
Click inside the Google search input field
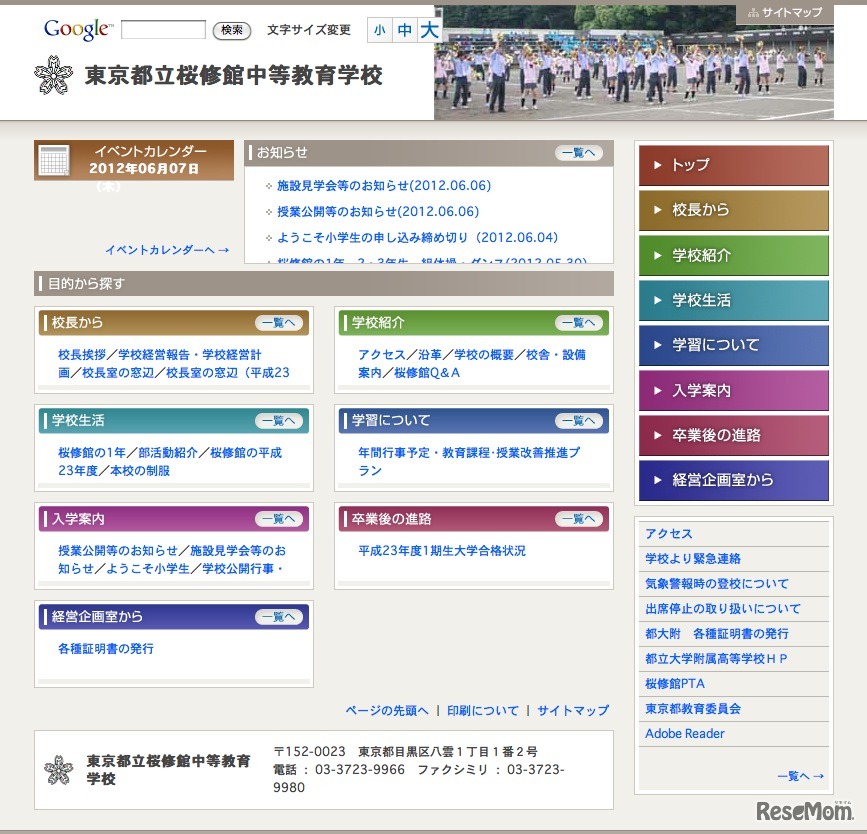pyautogui.click(x=163, y=29)
